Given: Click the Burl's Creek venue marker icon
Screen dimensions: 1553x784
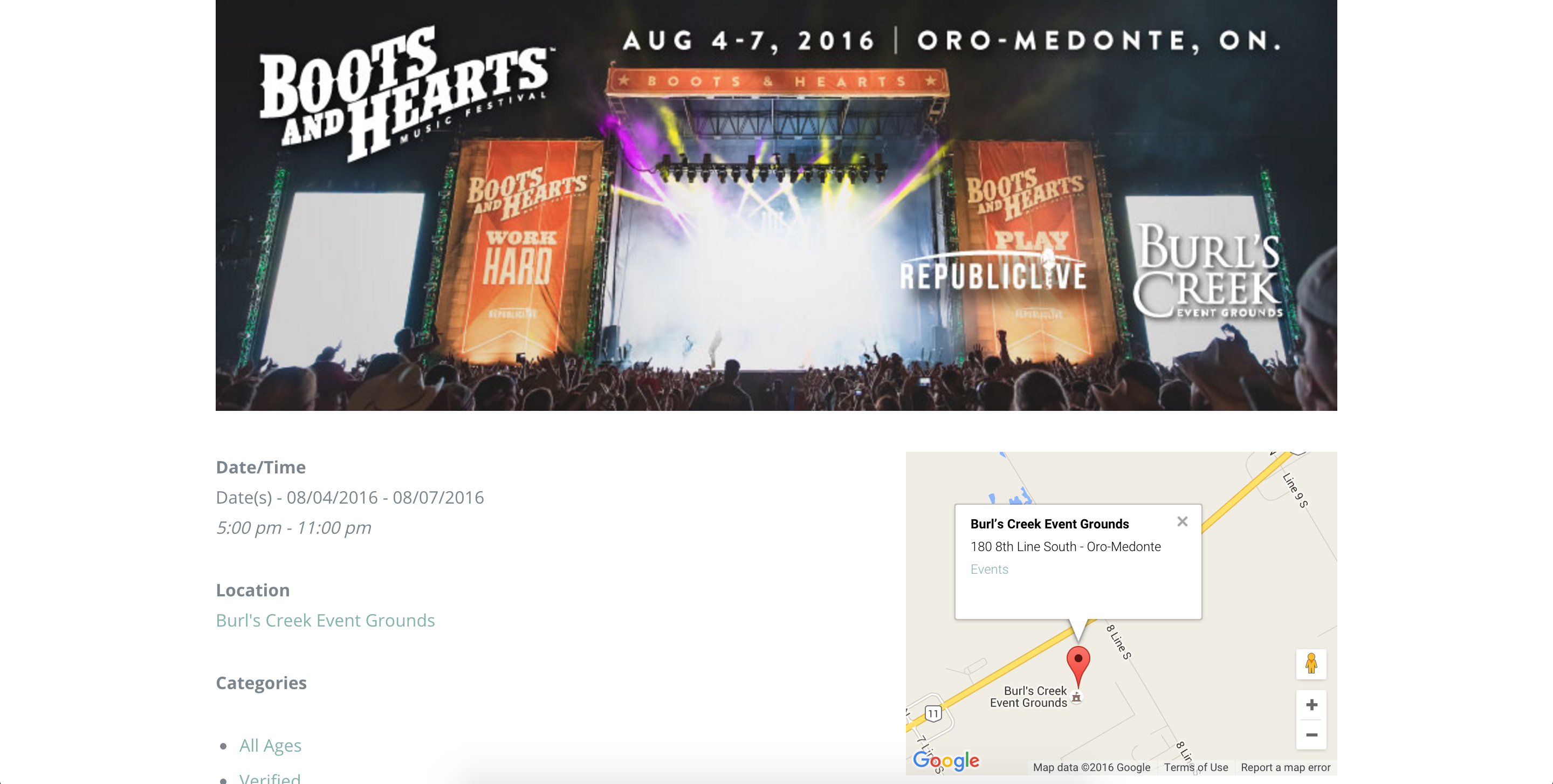Looking at the screenshot, I should tap(1076, 697).
